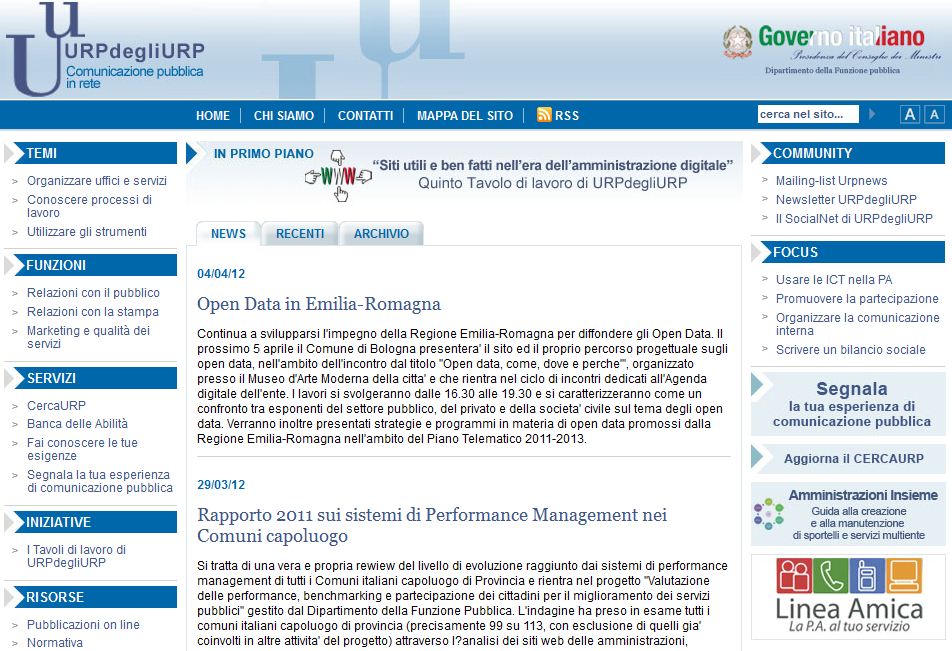Focus the 'cerca nel sito...' search field
The image size is (952, 651).
pos(808,114)
